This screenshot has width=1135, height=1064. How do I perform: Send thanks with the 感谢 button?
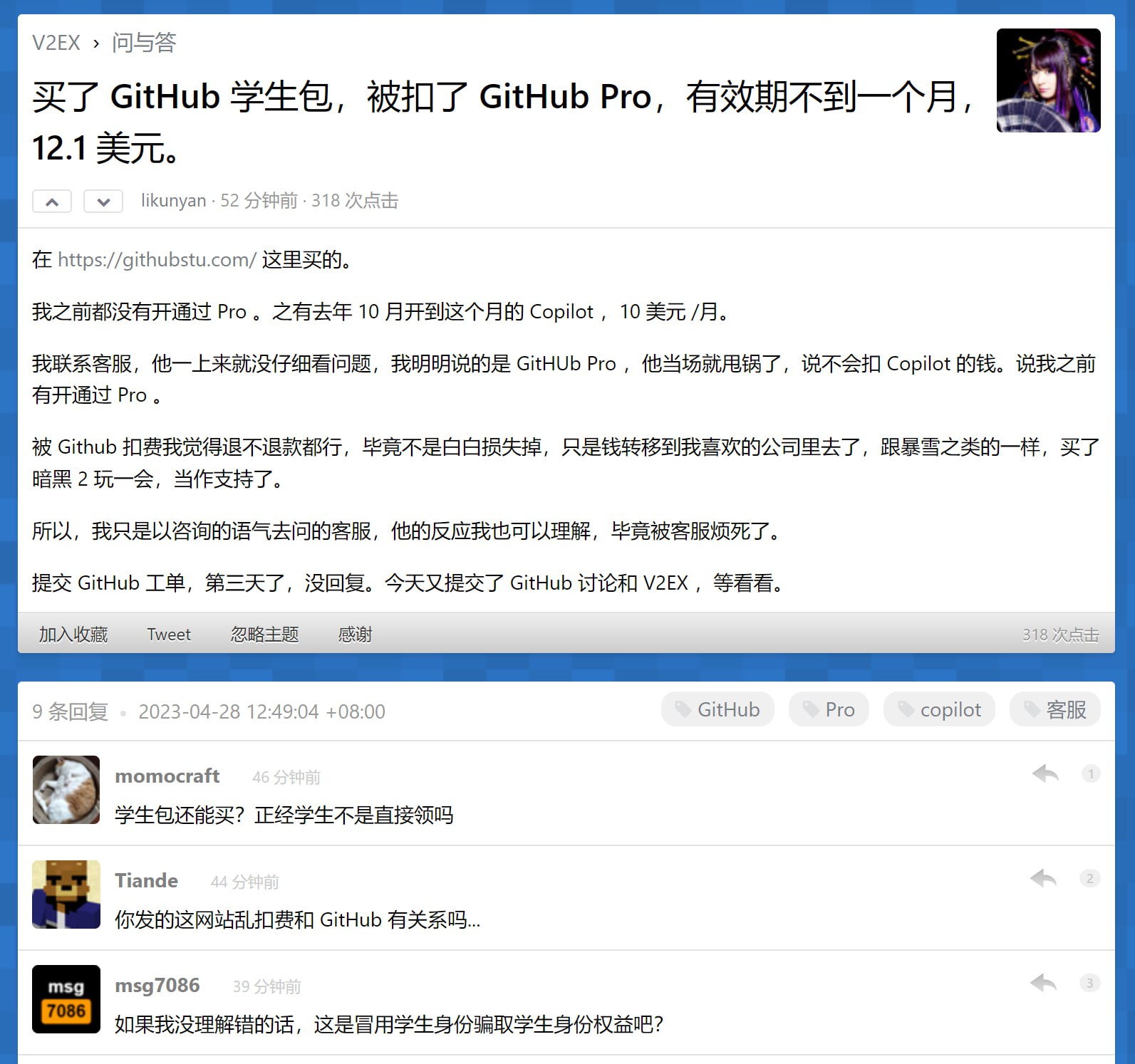[355, 634]
